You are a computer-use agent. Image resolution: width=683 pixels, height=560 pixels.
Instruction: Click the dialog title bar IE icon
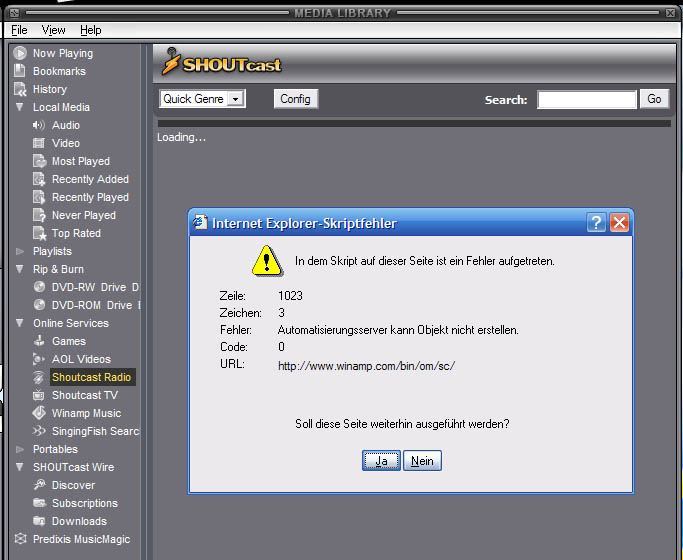pos(200,222)
